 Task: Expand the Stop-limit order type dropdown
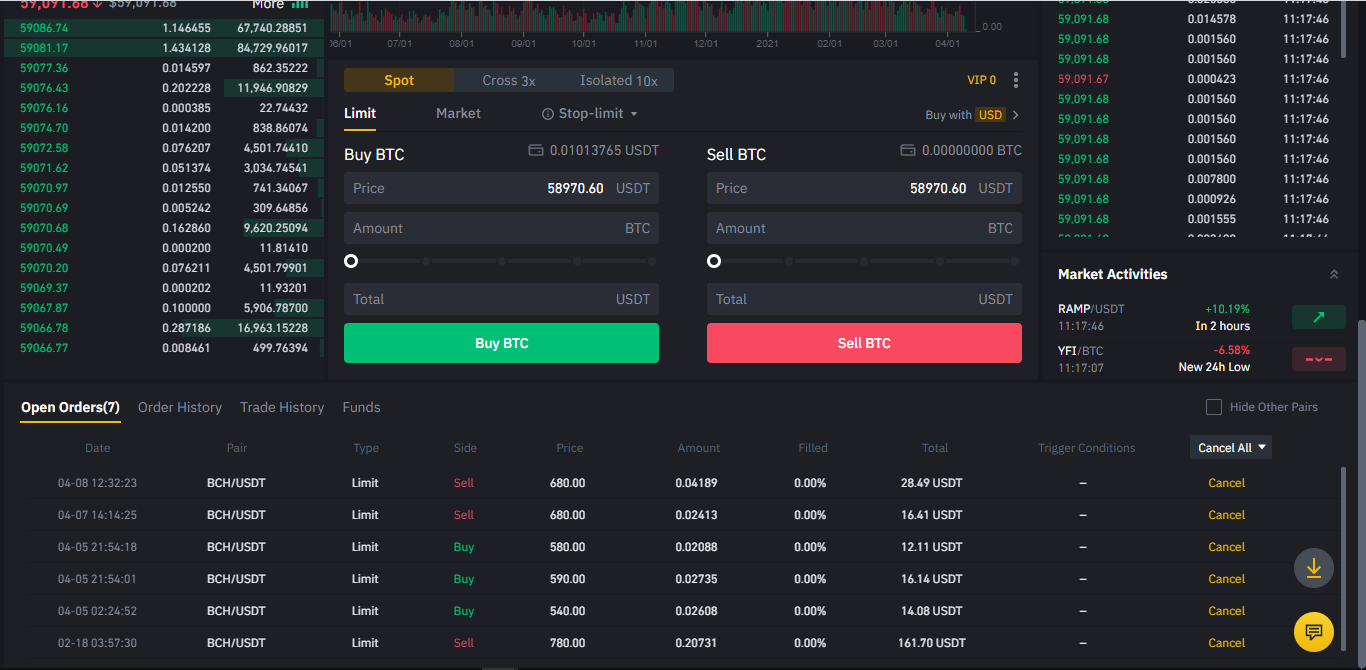pyautogui.click(x=634, y=114)
